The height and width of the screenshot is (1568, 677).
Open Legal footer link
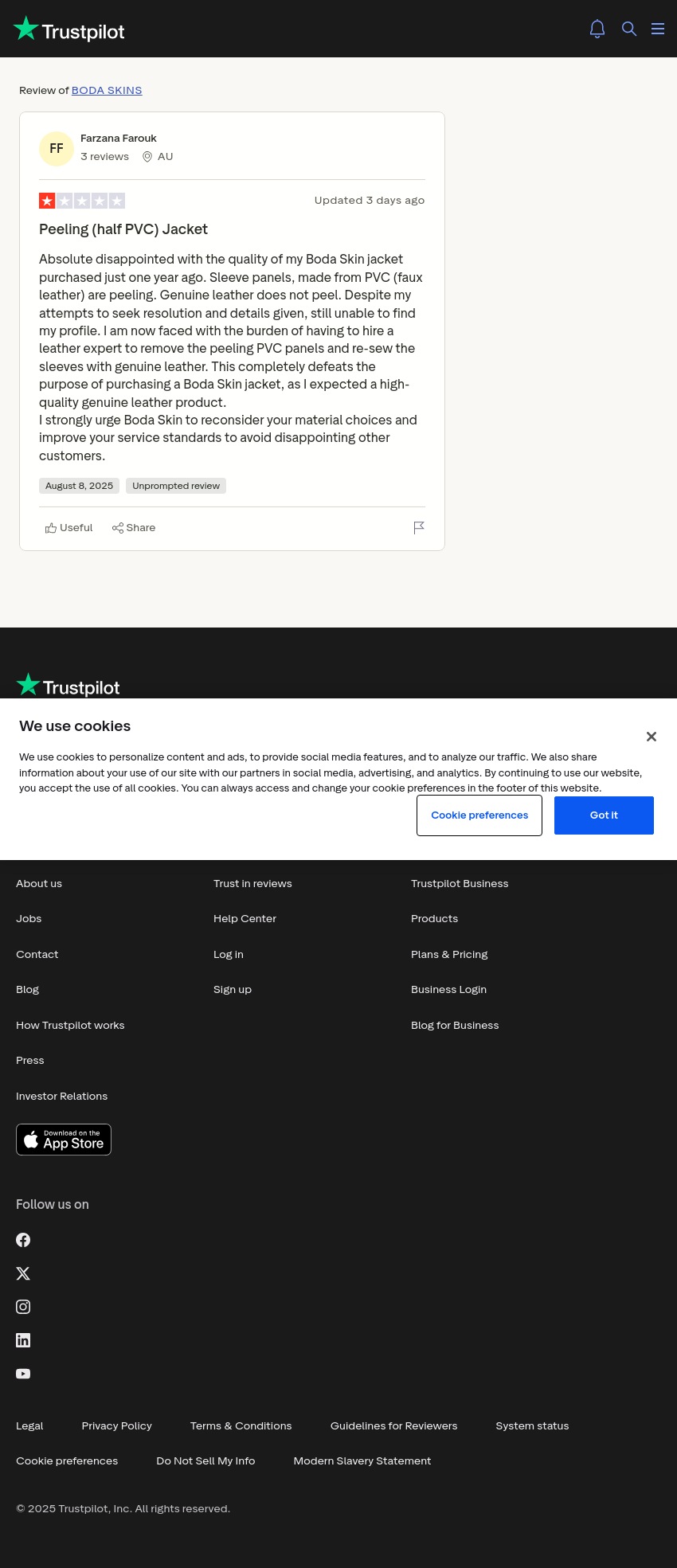[29, 1426]
